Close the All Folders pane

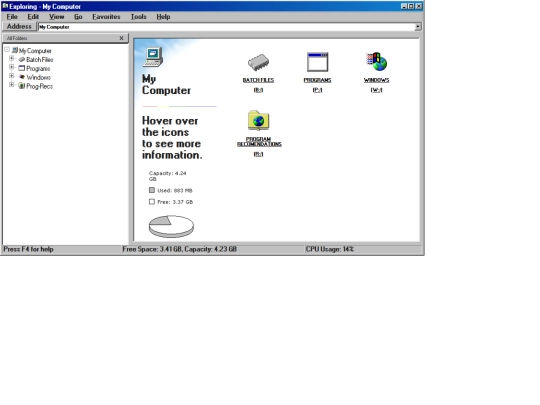point(121,38)
